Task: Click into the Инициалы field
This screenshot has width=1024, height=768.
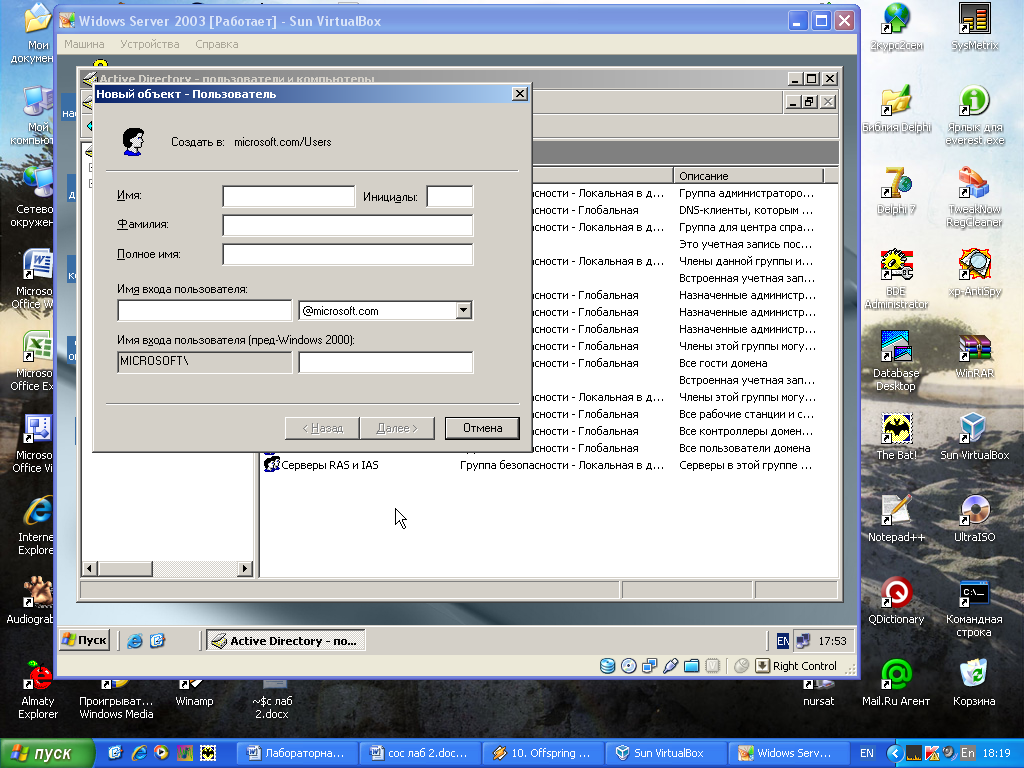Action: [x=449, y=196]
